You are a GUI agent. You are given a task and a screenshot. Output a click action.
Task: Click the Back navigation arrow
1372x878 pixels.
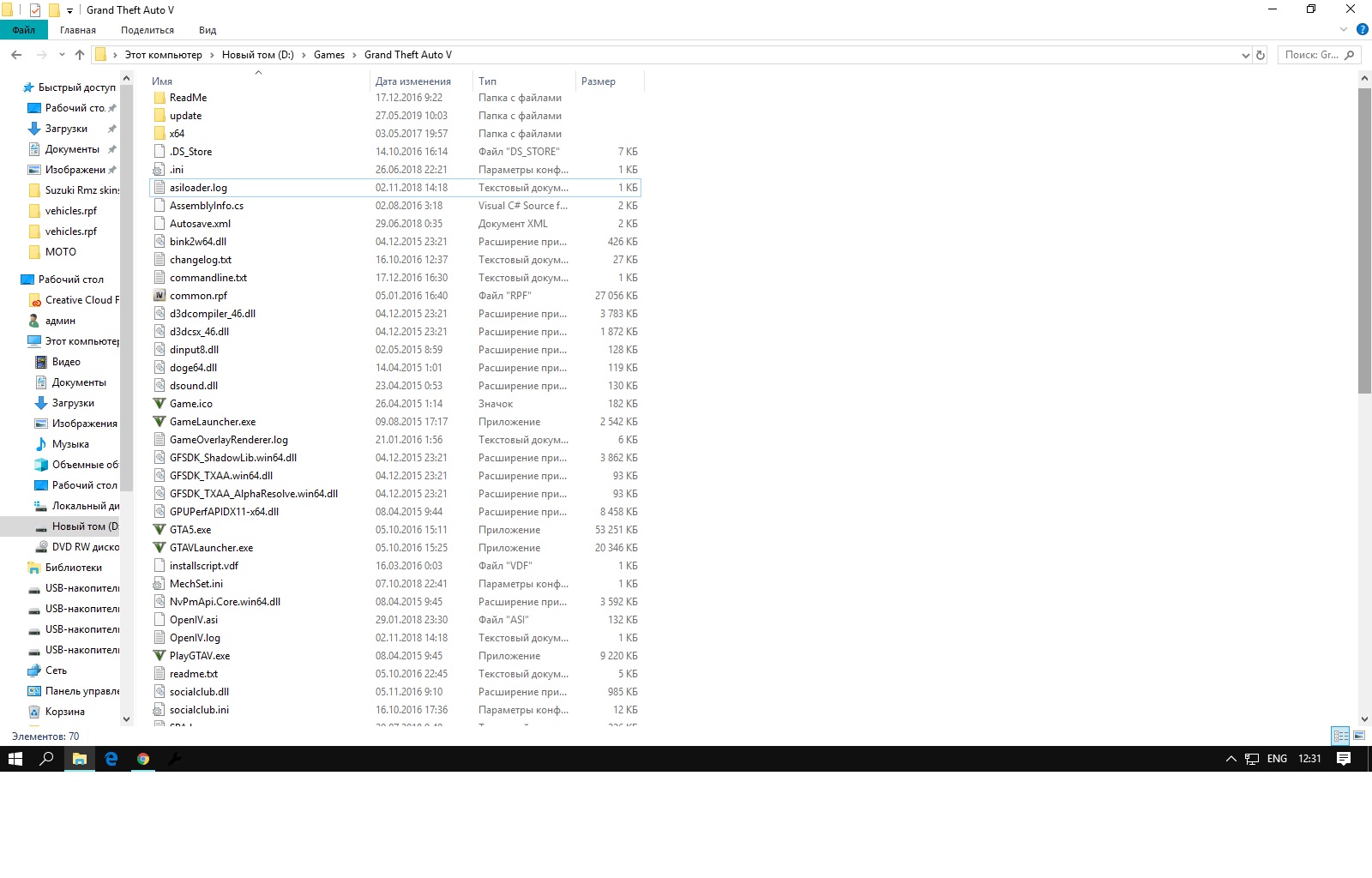(16, 55)
